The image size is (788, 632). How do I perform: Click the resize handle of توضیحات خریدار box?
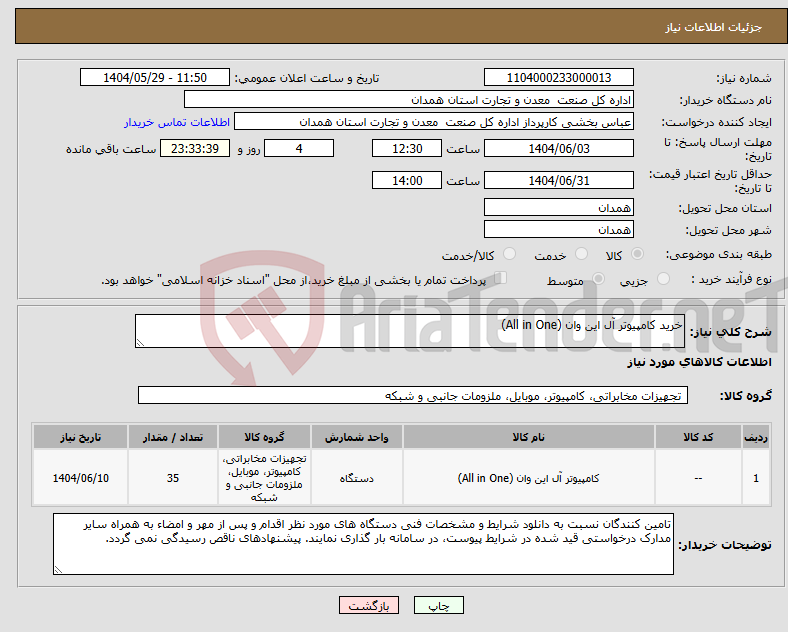pyautogui.click(x=58, y=570)
